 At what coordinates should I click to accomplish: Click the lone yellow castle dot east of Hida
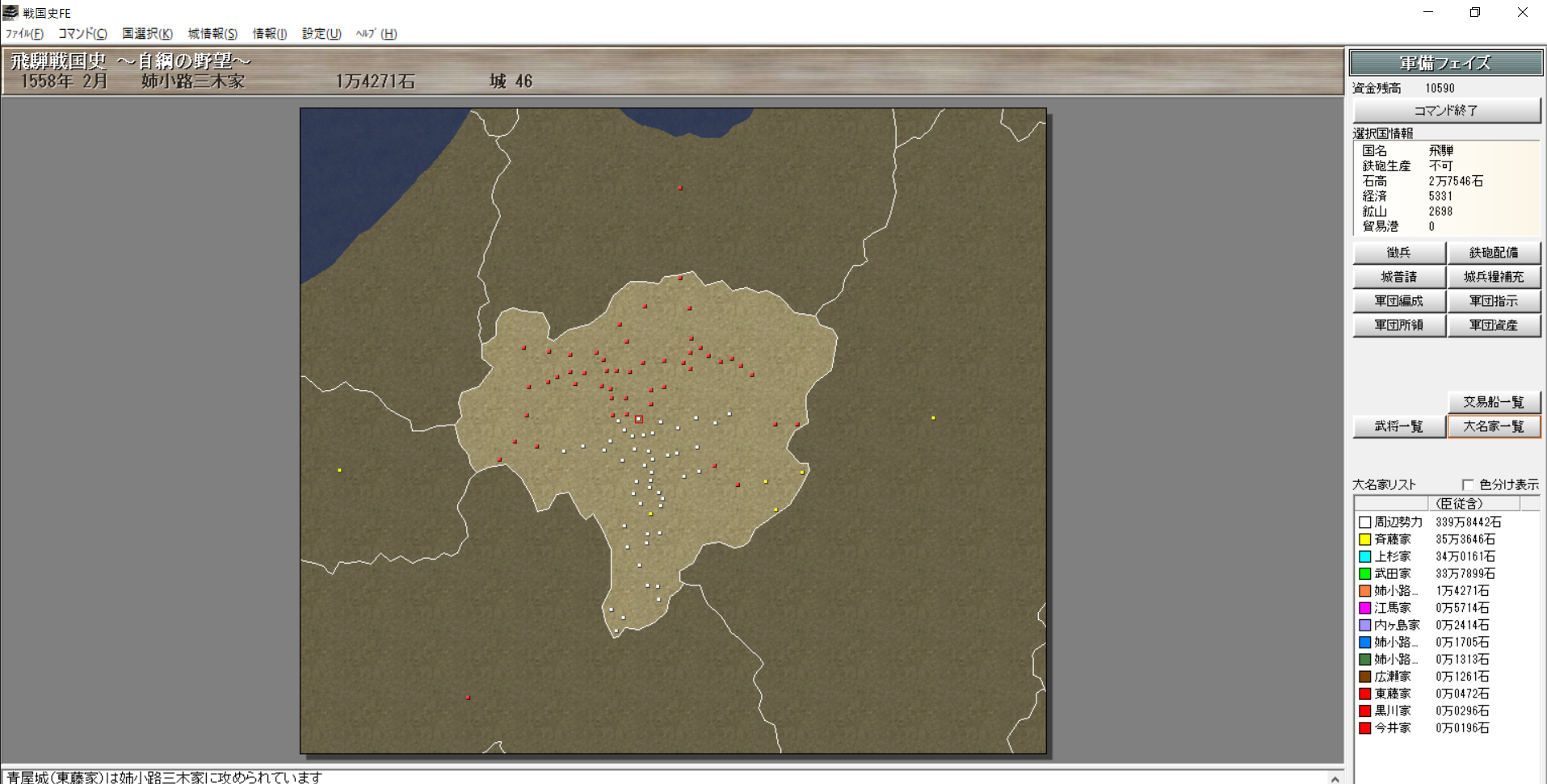tap(933, 418)
